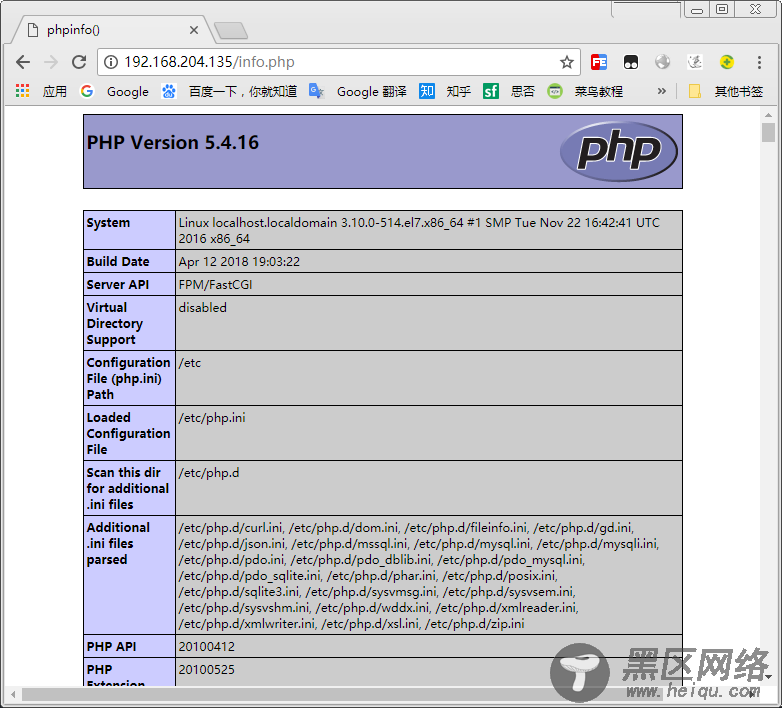This screenshot has width=782, height=708.
Task: Minimize the Chrome window
Action: coord(697,9)
